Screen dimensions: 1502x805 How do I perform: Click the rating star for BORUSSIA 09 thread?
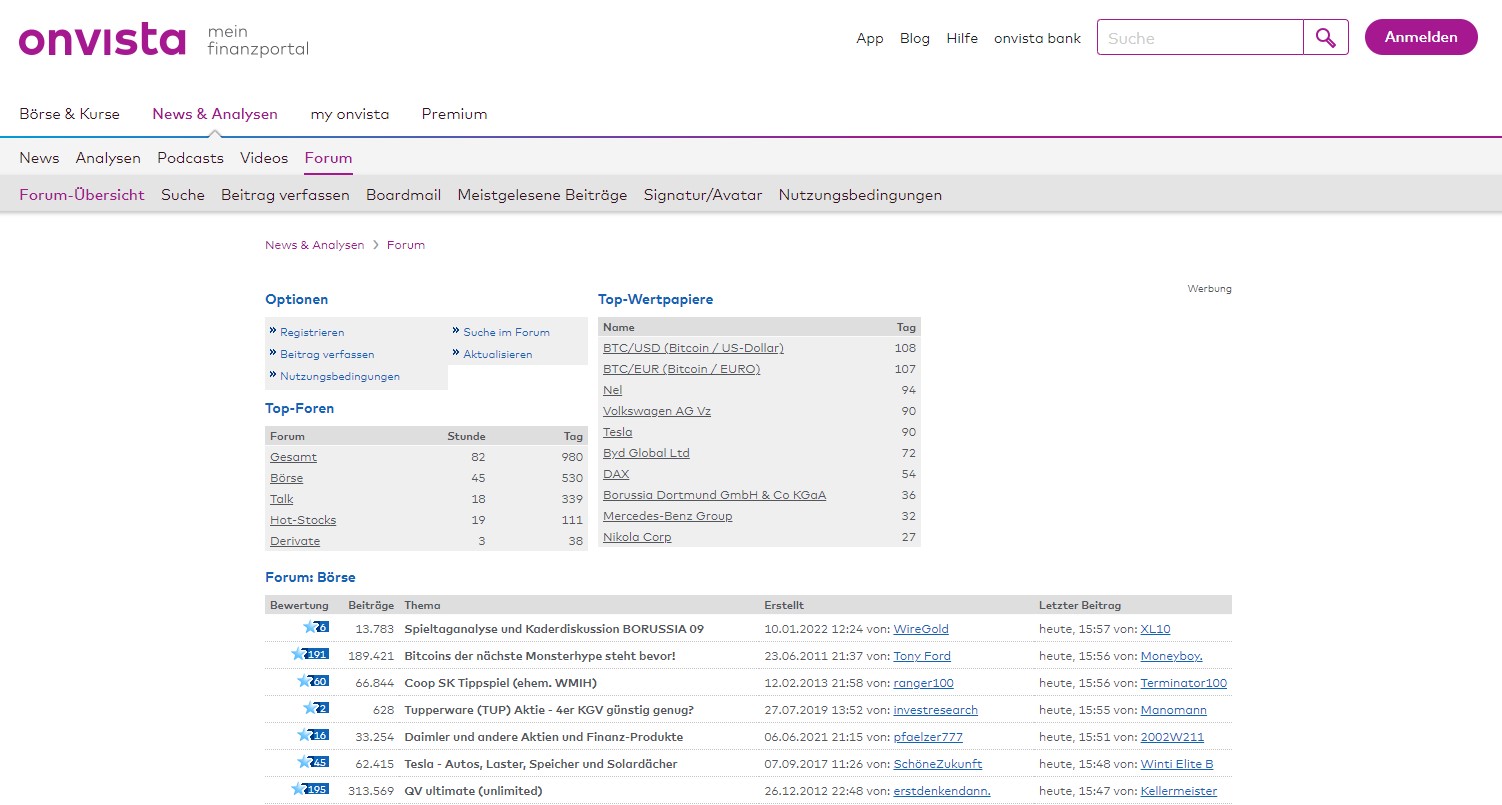pyautogui.click(x=315, y=627)
